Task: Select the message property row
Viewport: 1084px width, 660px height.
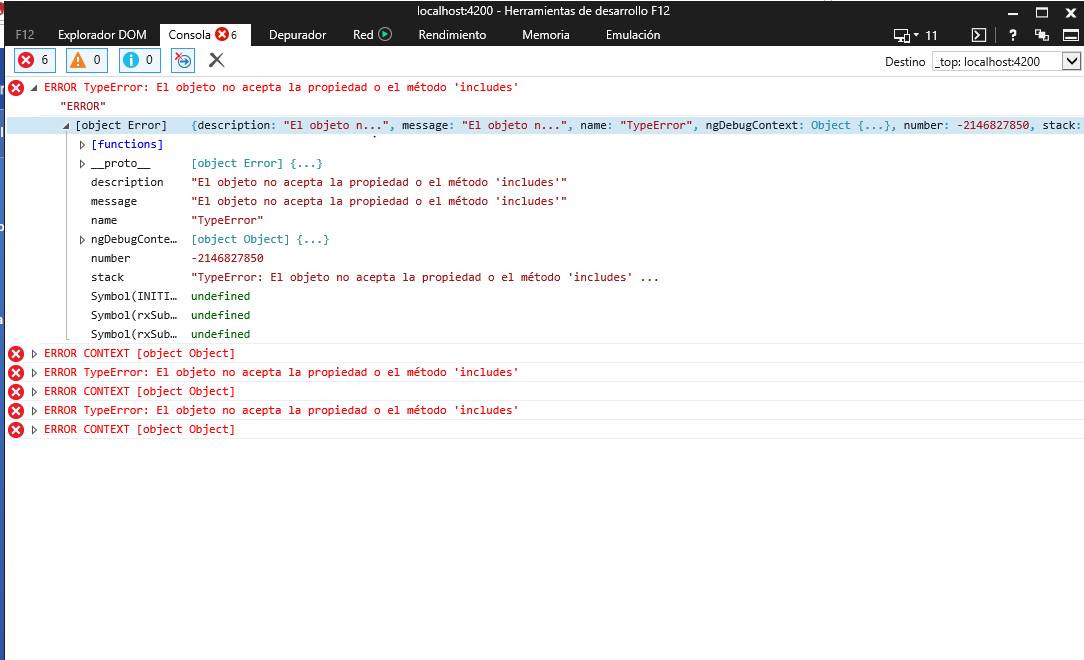Action: [x=328, y=202]
